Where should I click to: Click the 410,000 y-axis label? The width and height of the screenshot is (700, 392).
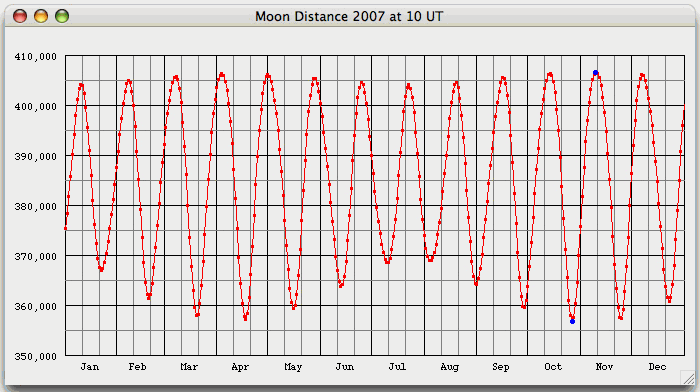click(36, 57)
